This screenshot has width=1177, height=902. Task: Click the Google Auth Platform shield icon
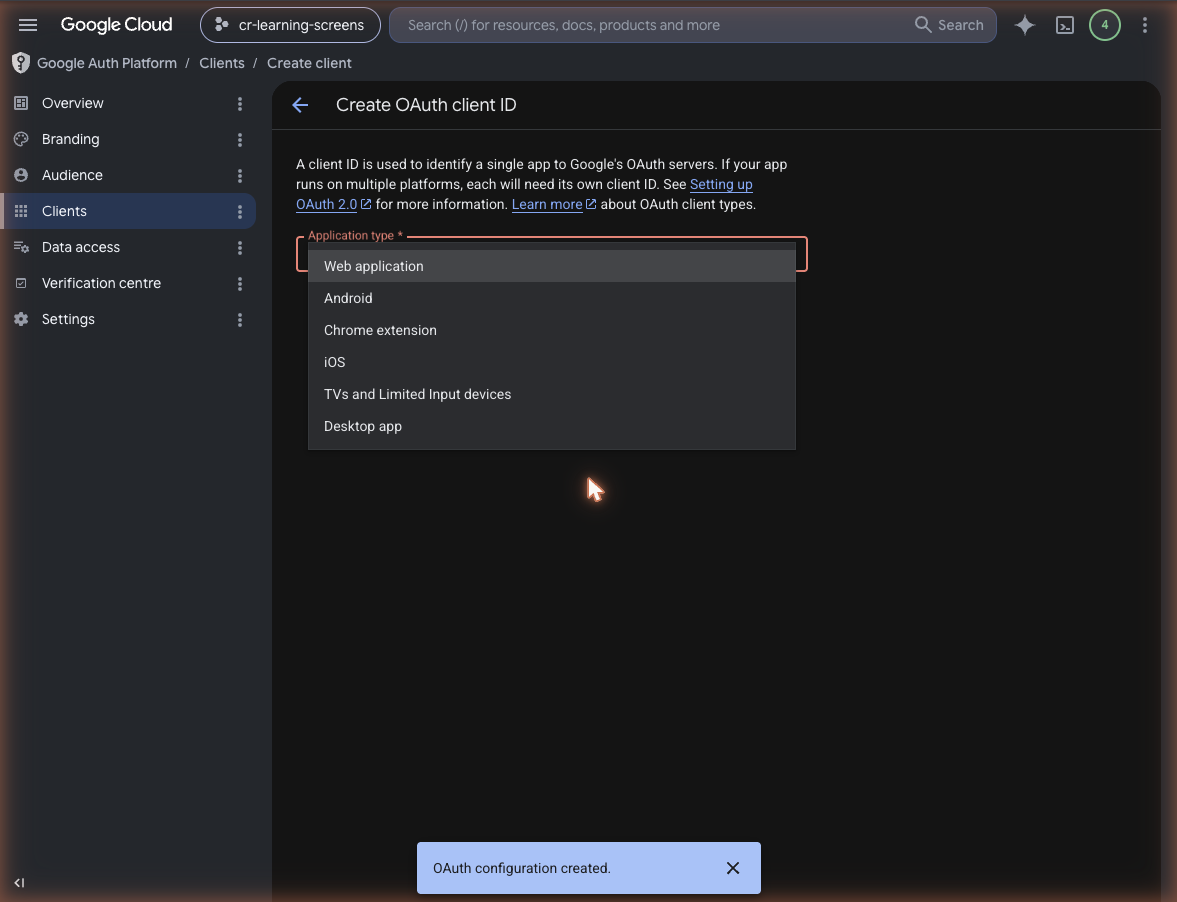pos(21,63)
